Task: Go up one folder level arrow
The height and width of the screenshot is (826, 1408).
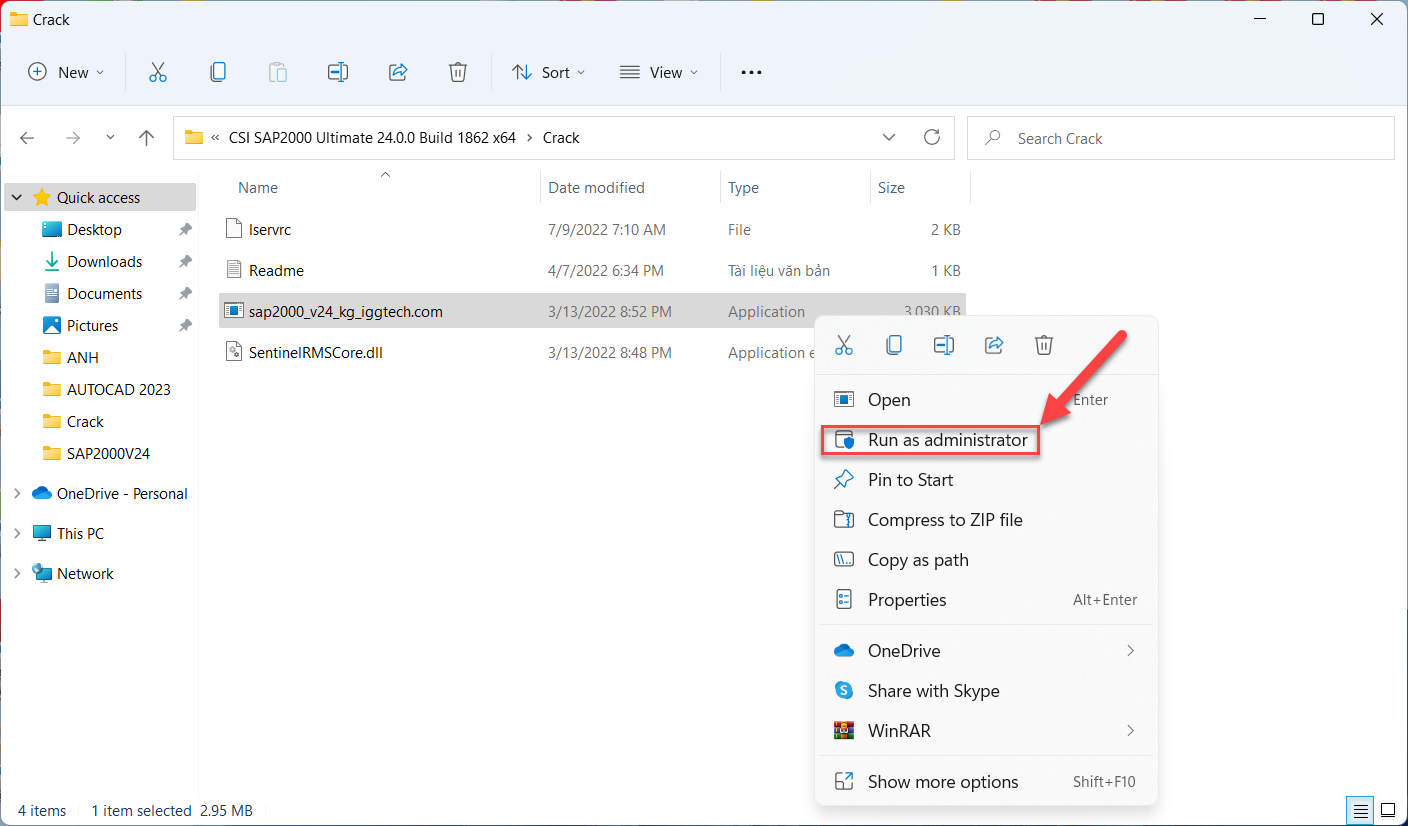Action: click(147, 138)
